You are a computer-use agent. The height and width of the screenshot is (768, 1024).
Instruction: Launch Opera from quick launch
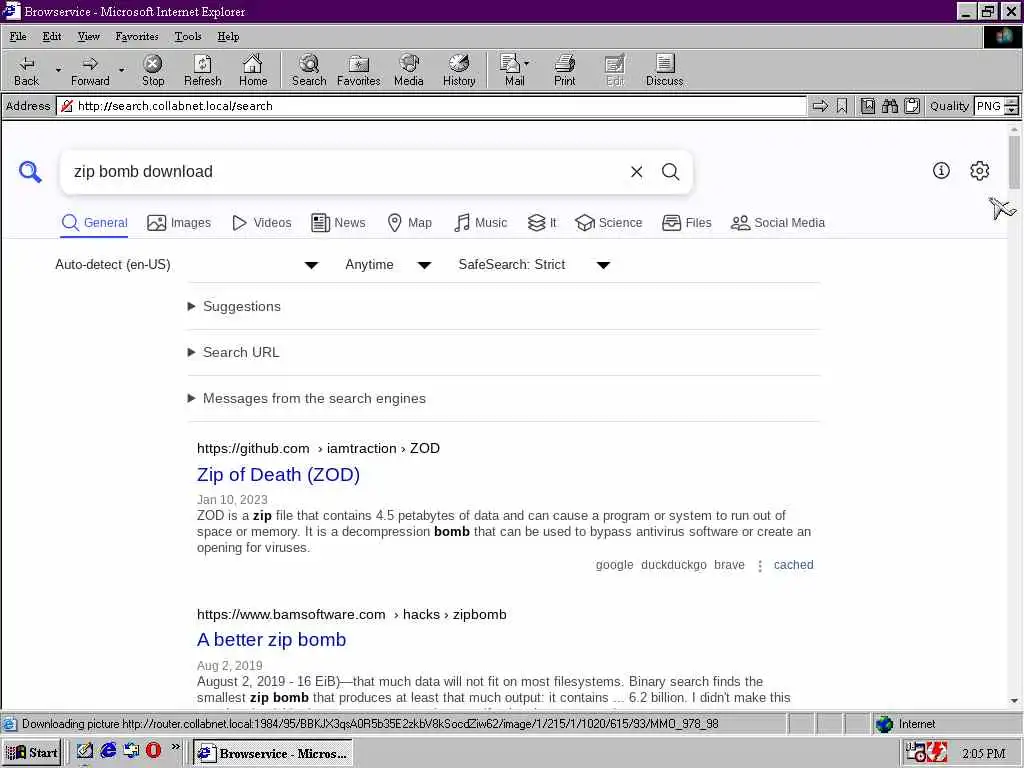153,751
